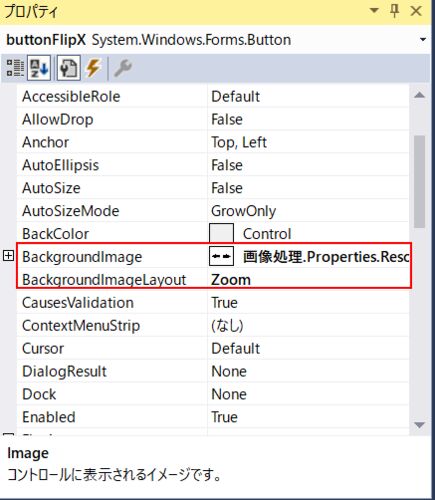Open the Events lightning bolt icon
Image resolution: width=435 pixels, height=500 pixels.
(x=93, y=68)
